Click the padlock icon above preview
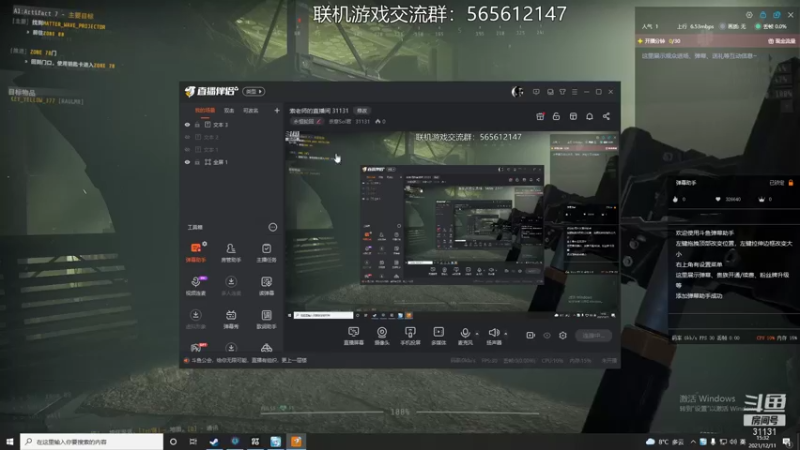Screen dimensions: 800x450 (556, 116)
